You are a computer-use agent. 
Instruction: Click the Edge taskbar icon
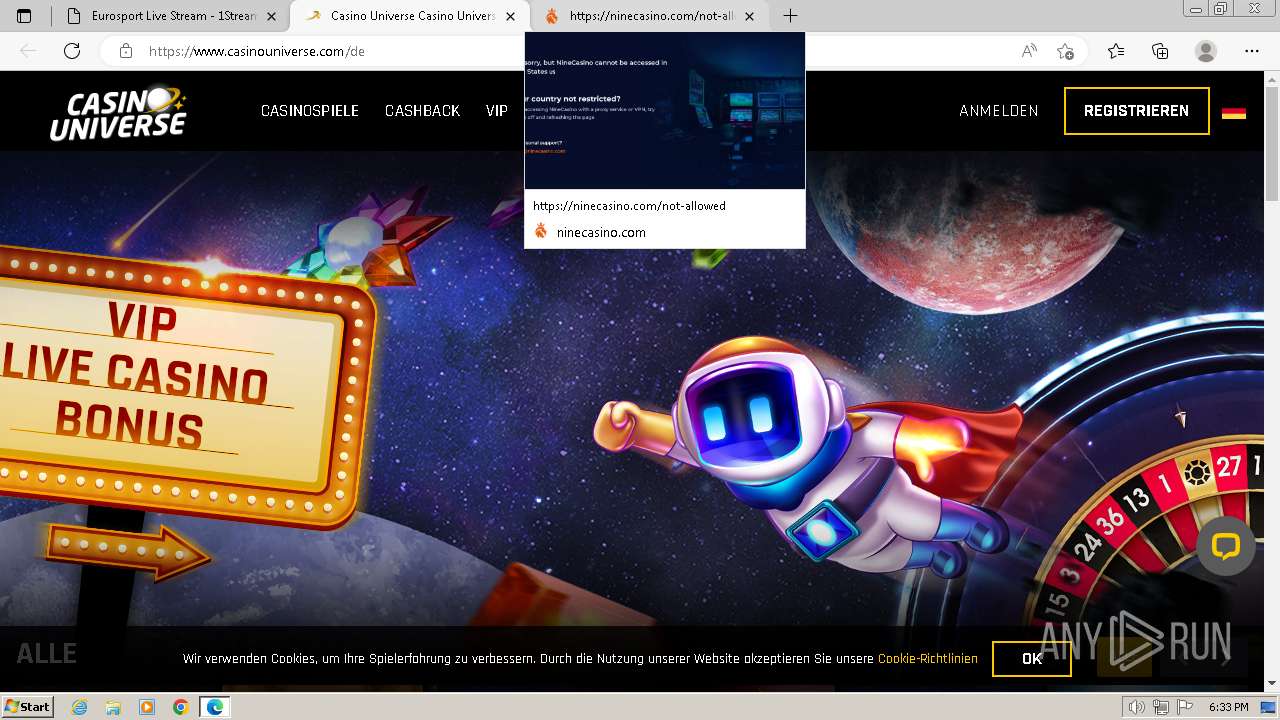pos(215,707)
